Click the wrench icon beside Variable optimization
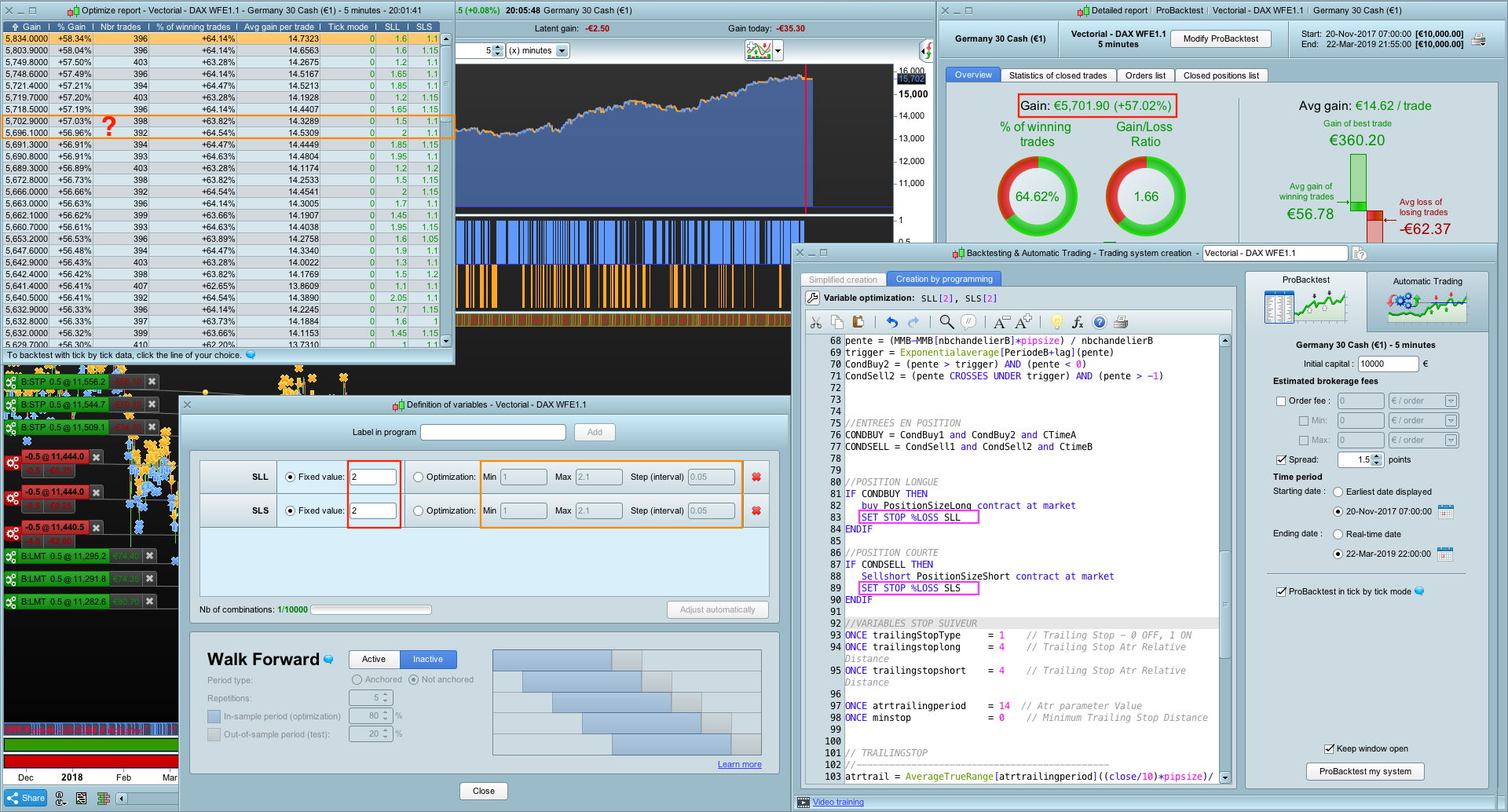Viewport: 1508px width, 812px height. 813,298
